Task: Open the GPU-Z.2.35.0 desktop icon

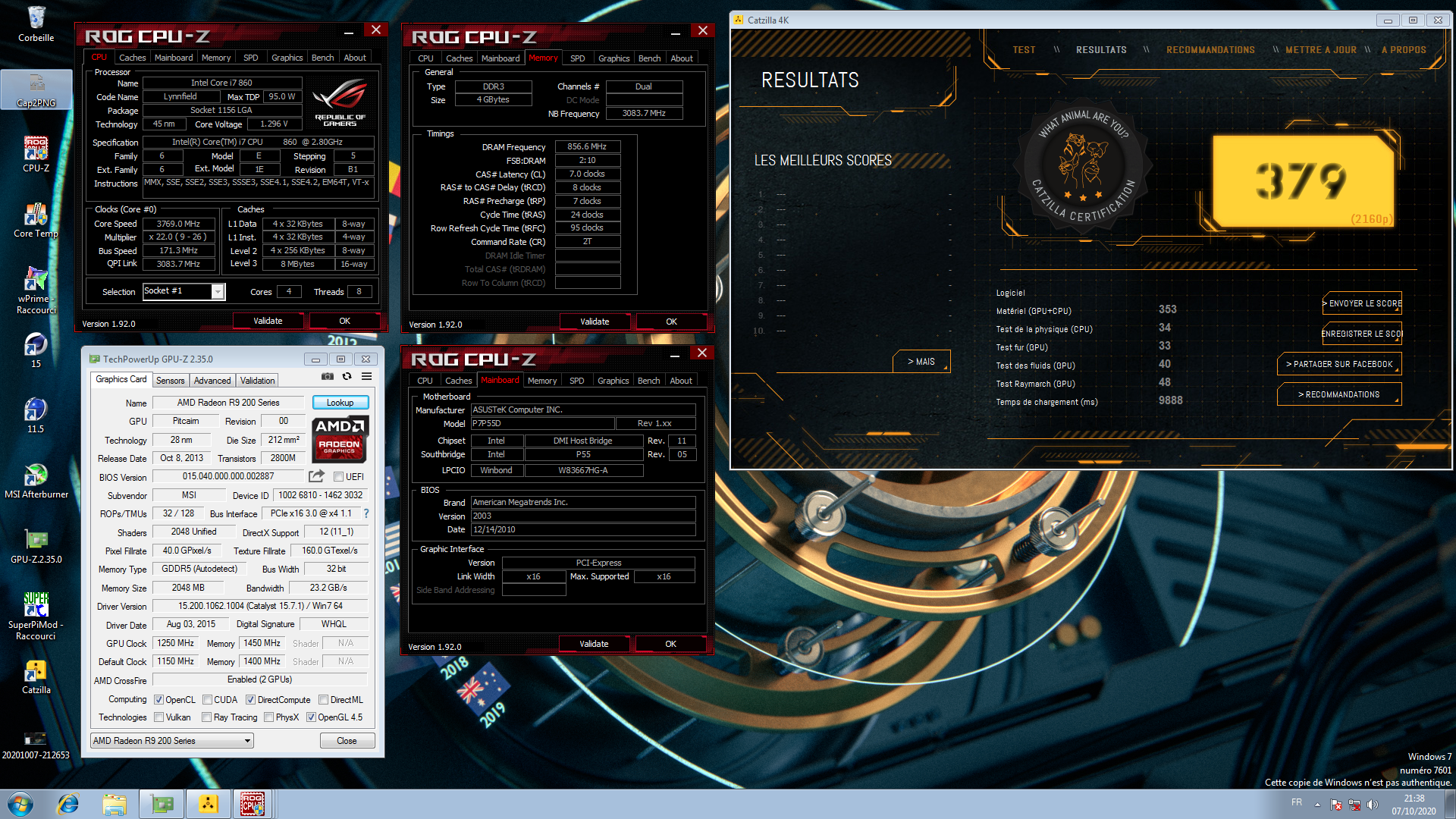Action: [36, 546]
